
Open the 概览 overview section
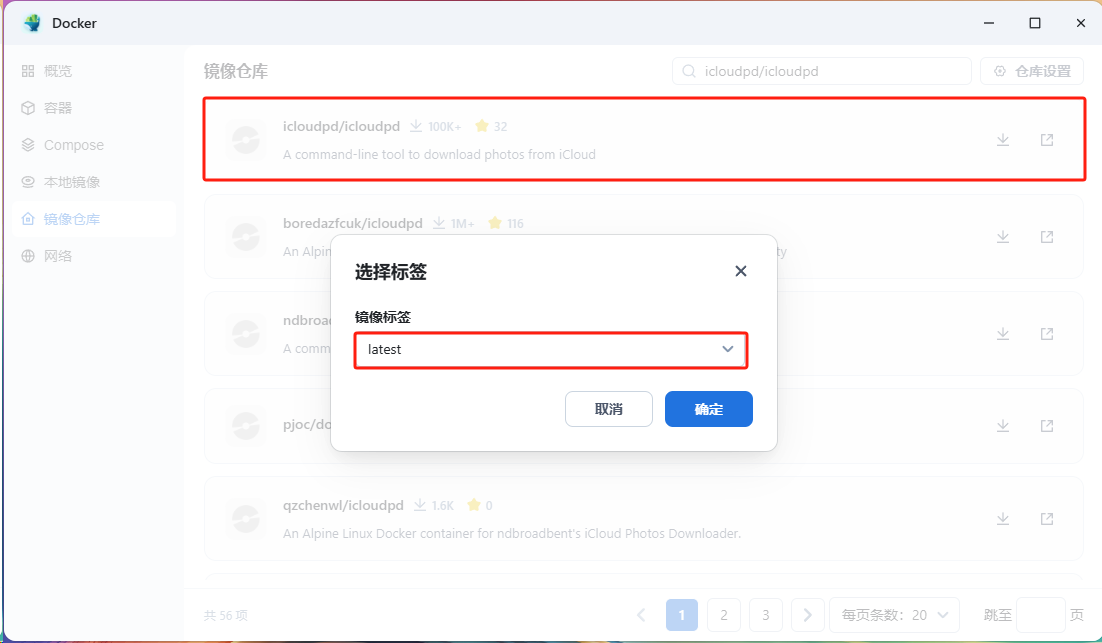(x=47, y=71)
